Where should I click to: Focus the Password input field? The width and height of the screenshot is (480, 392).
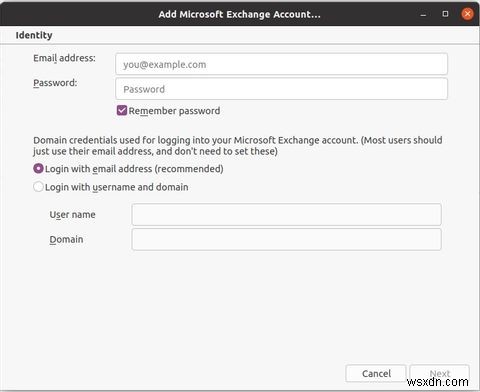(x=281, y=89)
